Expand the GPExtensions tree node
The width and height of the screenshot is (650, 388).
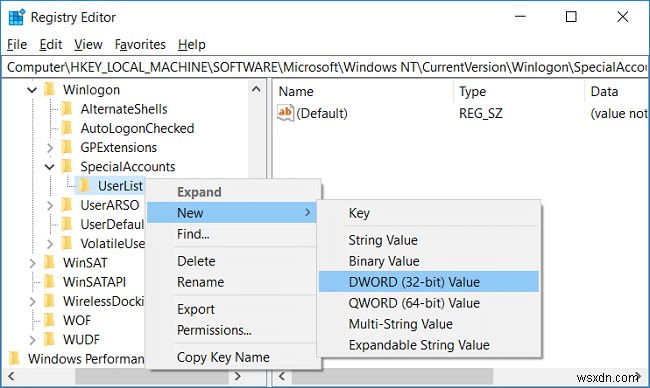coord(50,148)
